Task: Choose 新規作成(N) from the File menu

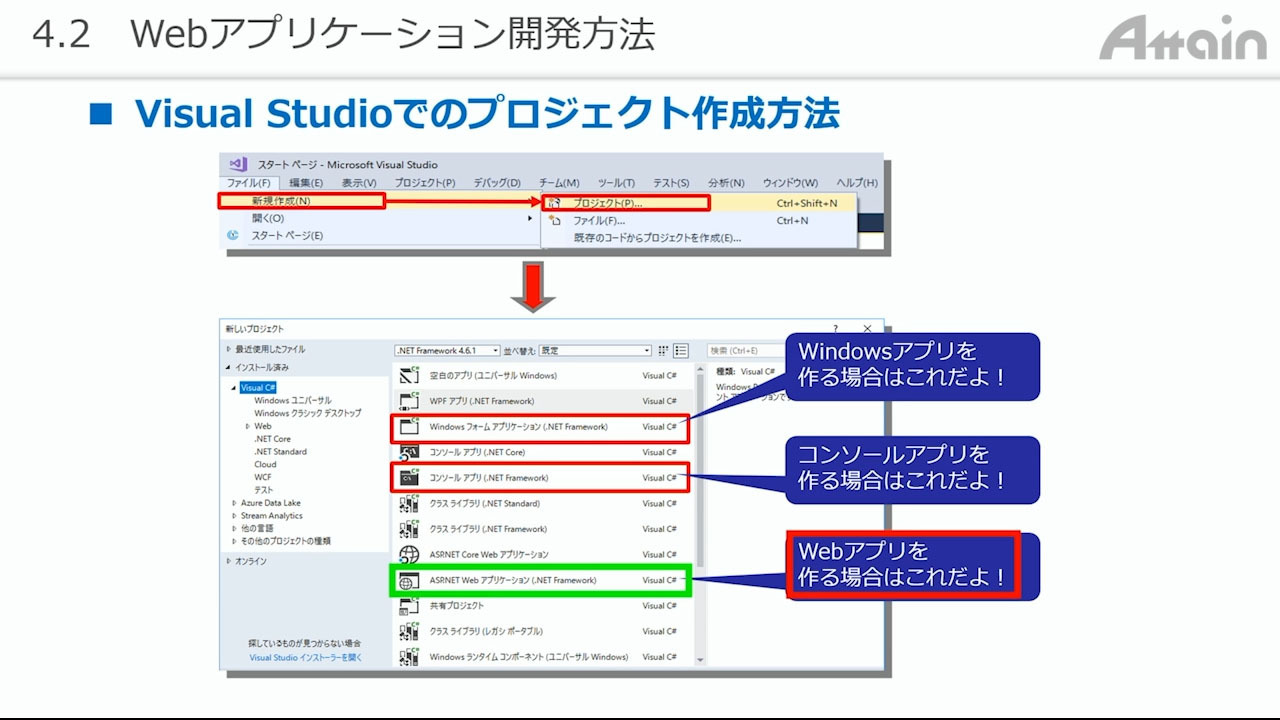Action: coord(380,202)
